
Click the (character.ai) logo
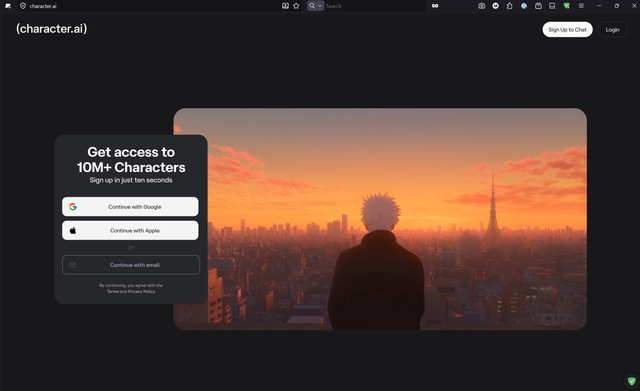point(51,29)
